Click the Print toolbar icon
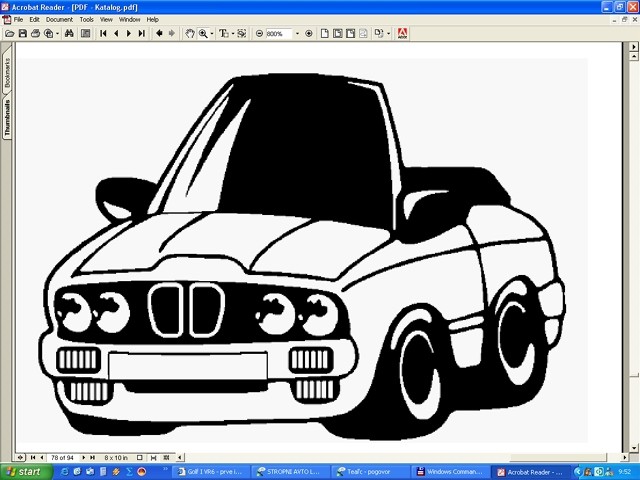Screen dimensions: 640x480 point(36,33)
